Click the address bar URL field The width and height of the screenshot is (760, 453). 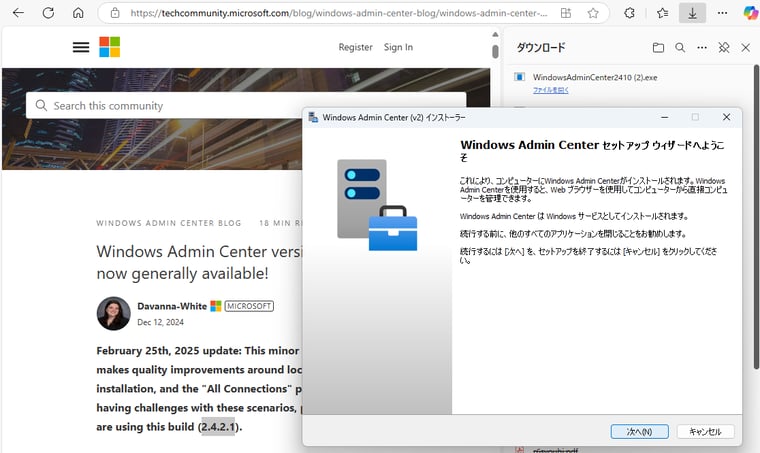point(338,13)
